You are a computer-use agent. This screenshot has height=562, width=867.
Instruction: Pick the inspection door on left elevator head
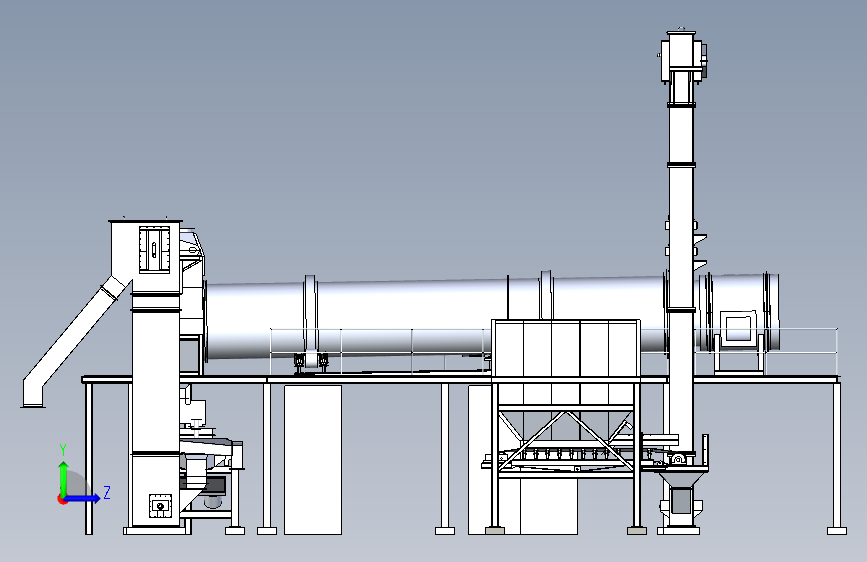(x=154, y=249)
